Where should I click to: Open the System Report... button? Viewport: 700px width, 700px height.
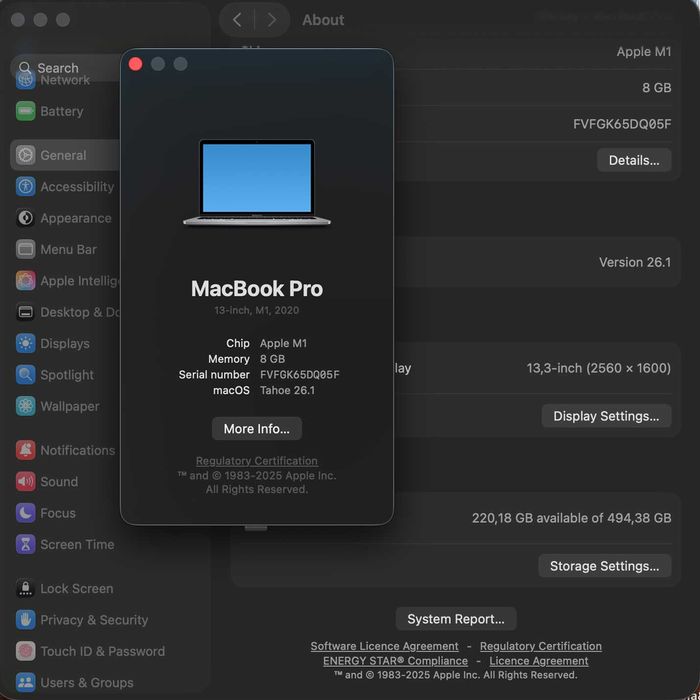[456, 619]
